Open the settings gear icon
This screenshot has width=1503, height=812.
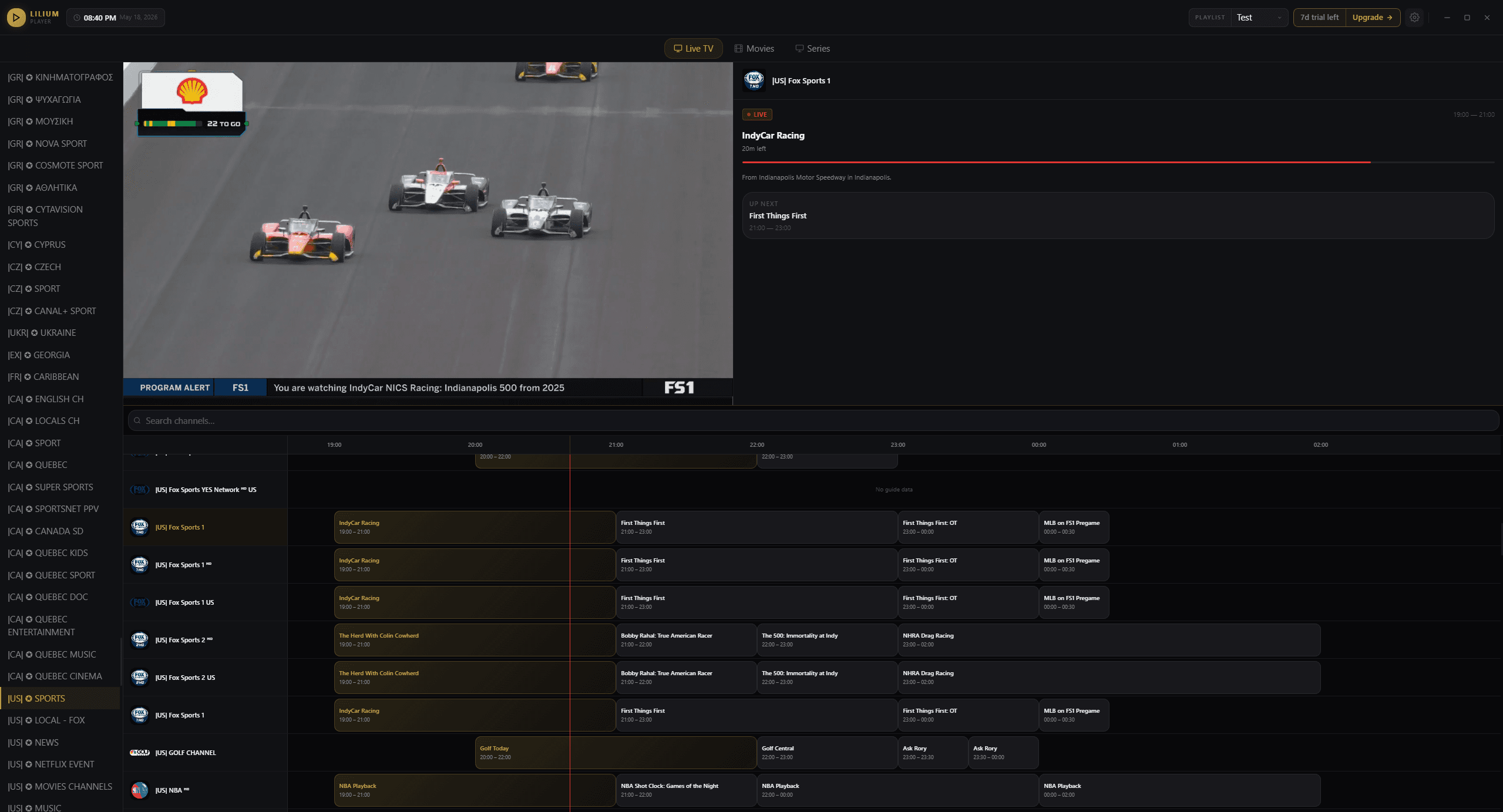coord(1414,18)
